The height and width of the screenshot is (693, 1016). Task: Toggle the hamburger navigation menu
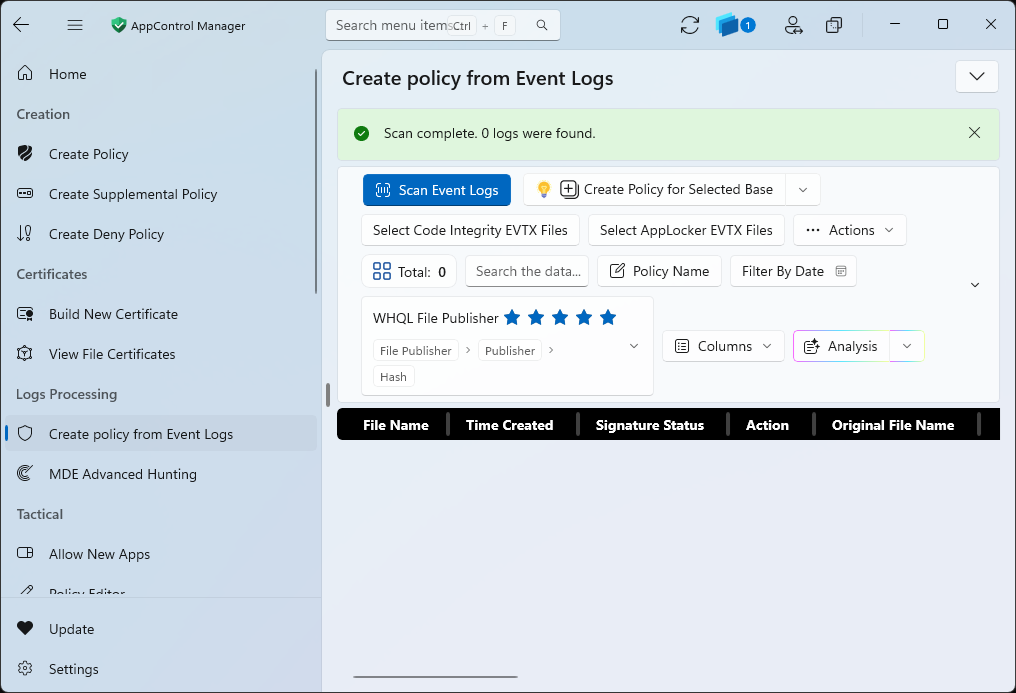tap(75, 25)
